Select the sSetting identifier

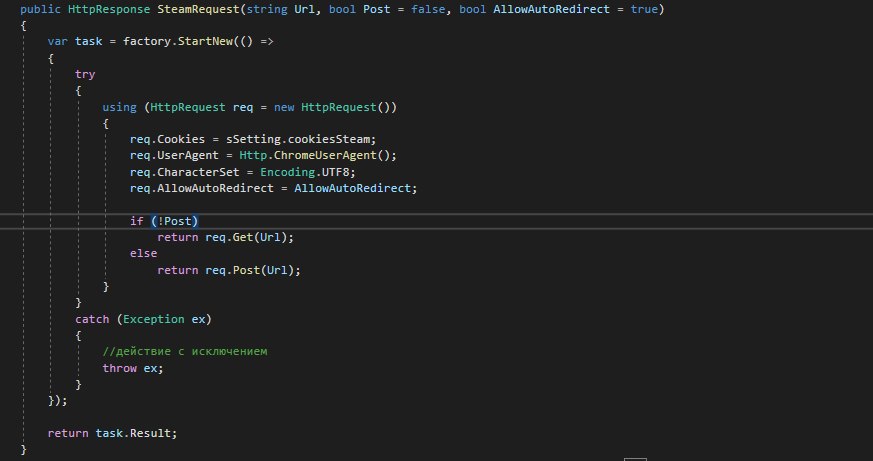(x=253, y=139)
